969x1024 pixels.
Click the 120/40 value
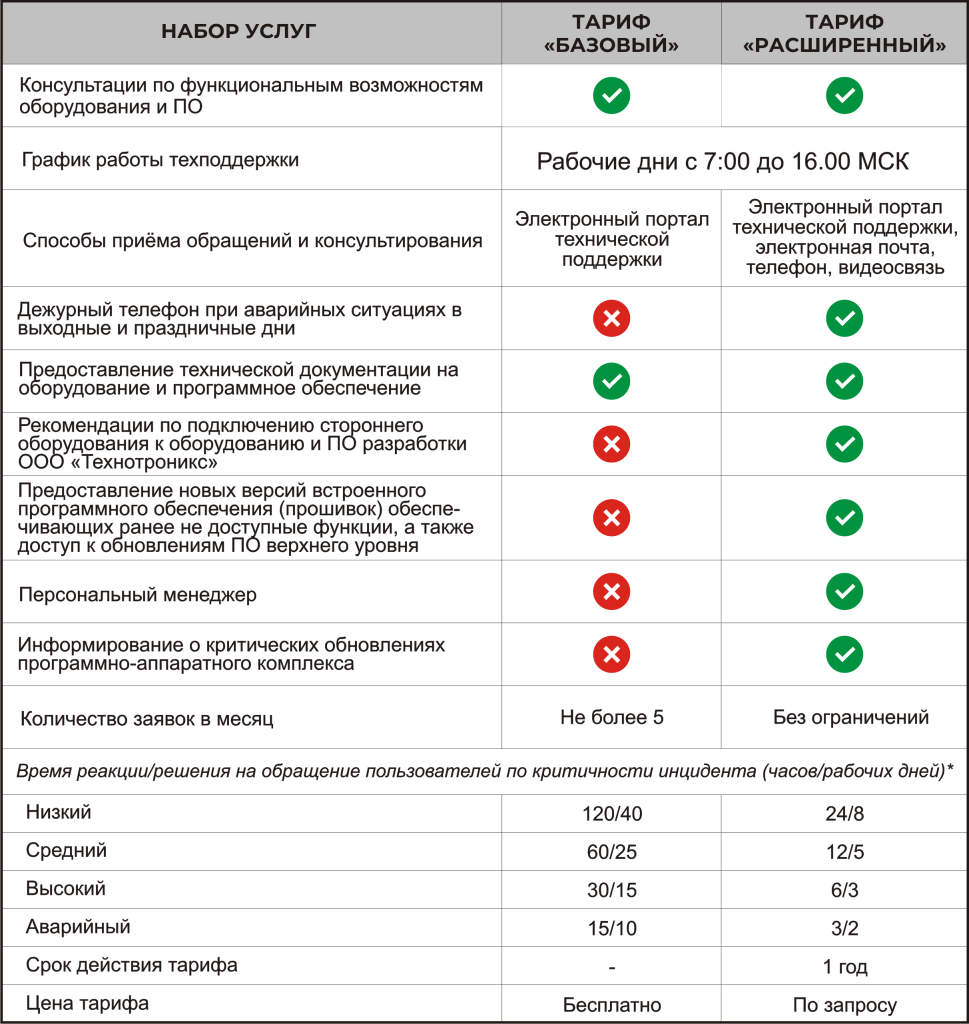(x=612, y=814)
